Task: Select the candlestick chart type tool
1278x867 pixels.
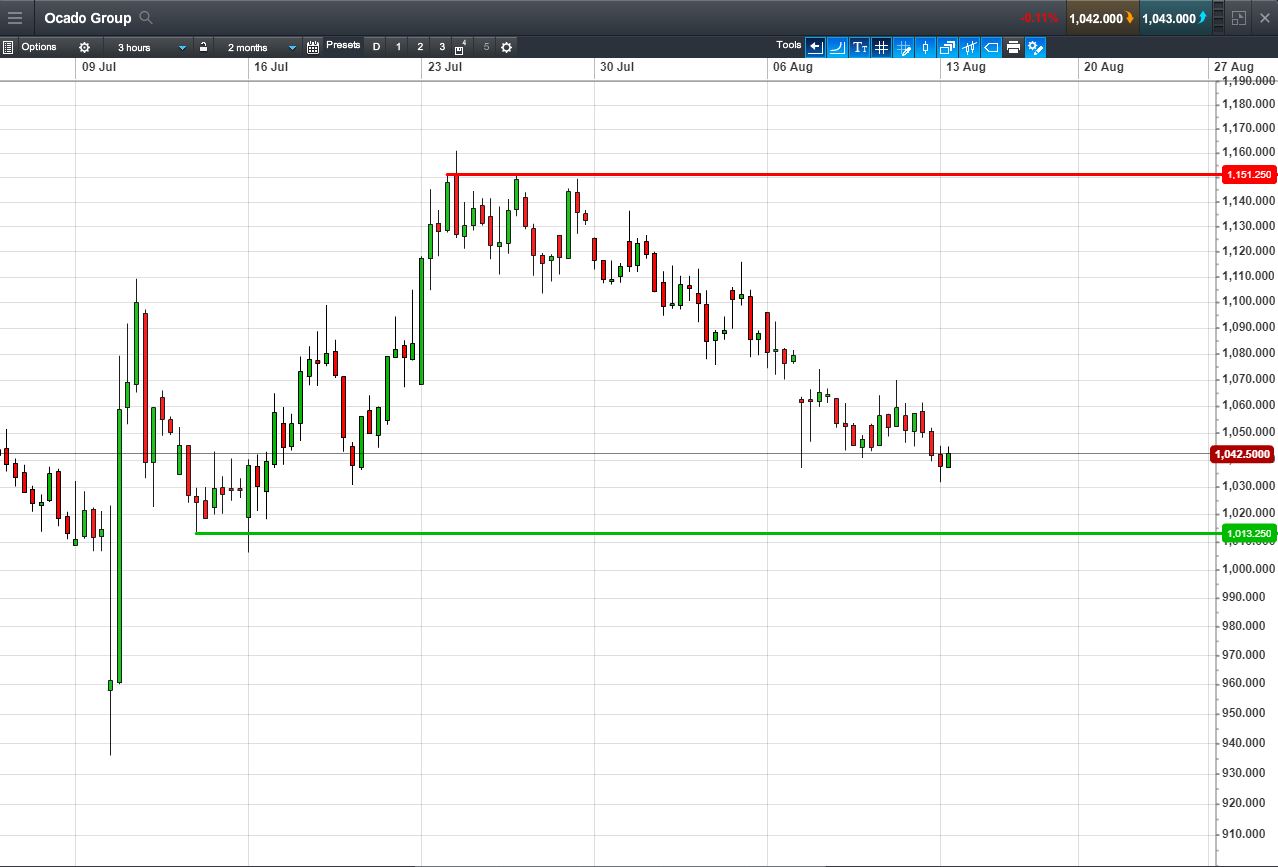Action: (x=925, y=47)
